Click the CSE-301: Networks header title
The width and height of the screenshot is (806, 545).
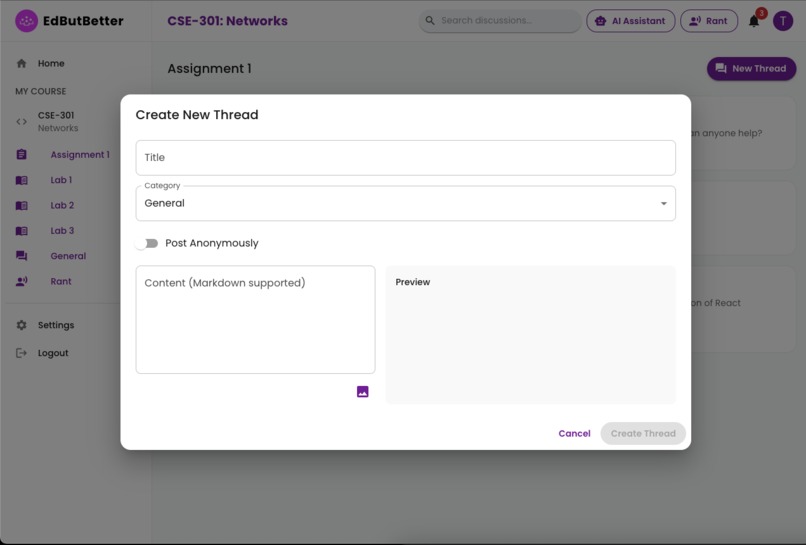click(x=227, y=21)
